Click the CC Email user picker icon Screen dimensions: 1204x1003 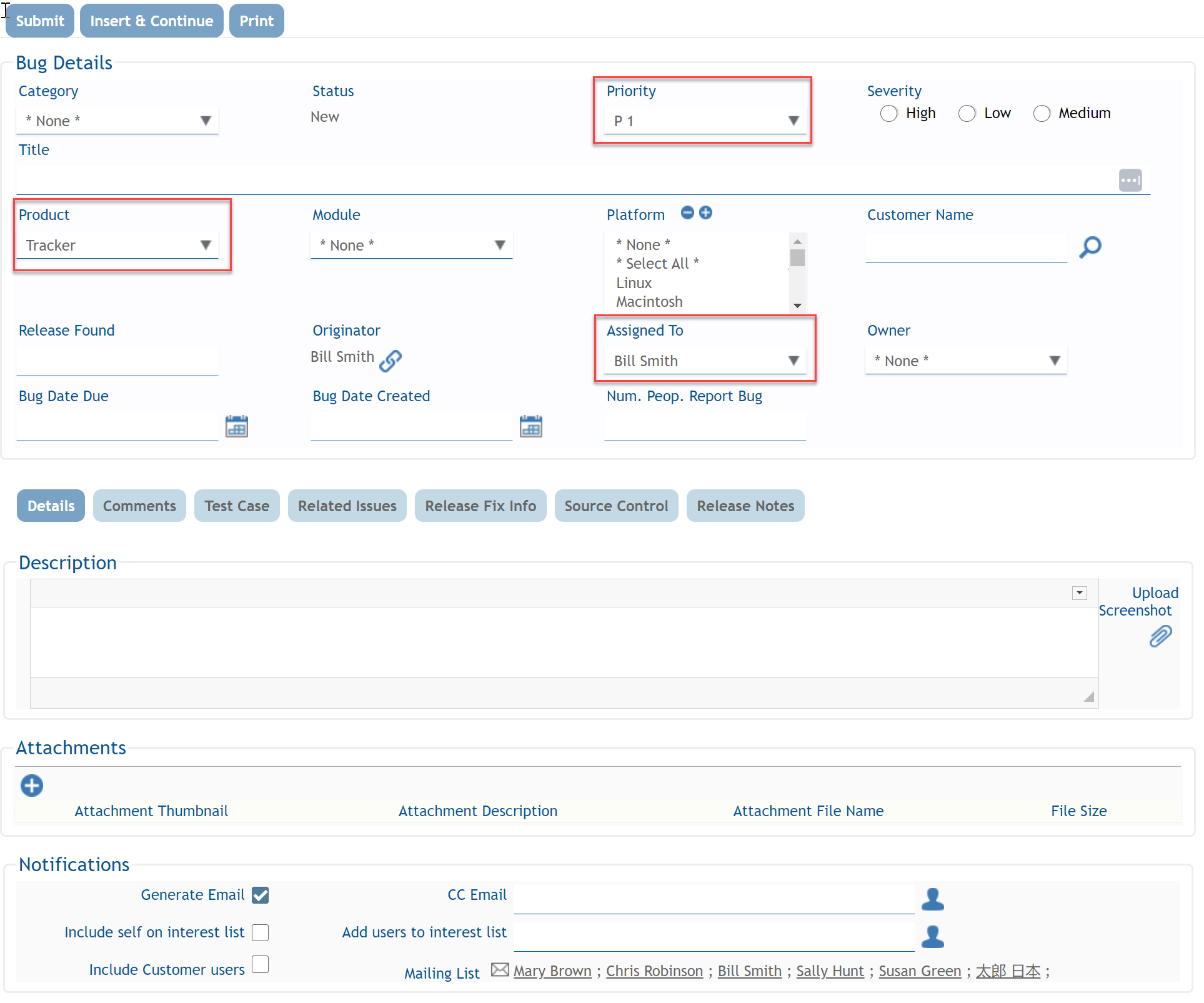[x=932, y=899]
